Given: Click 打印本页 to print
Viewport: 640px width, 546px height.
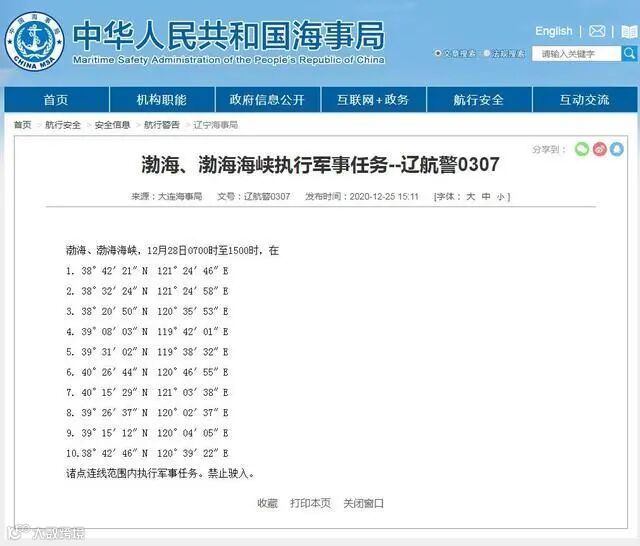Looking at the screenshot, I should (311, 503).
